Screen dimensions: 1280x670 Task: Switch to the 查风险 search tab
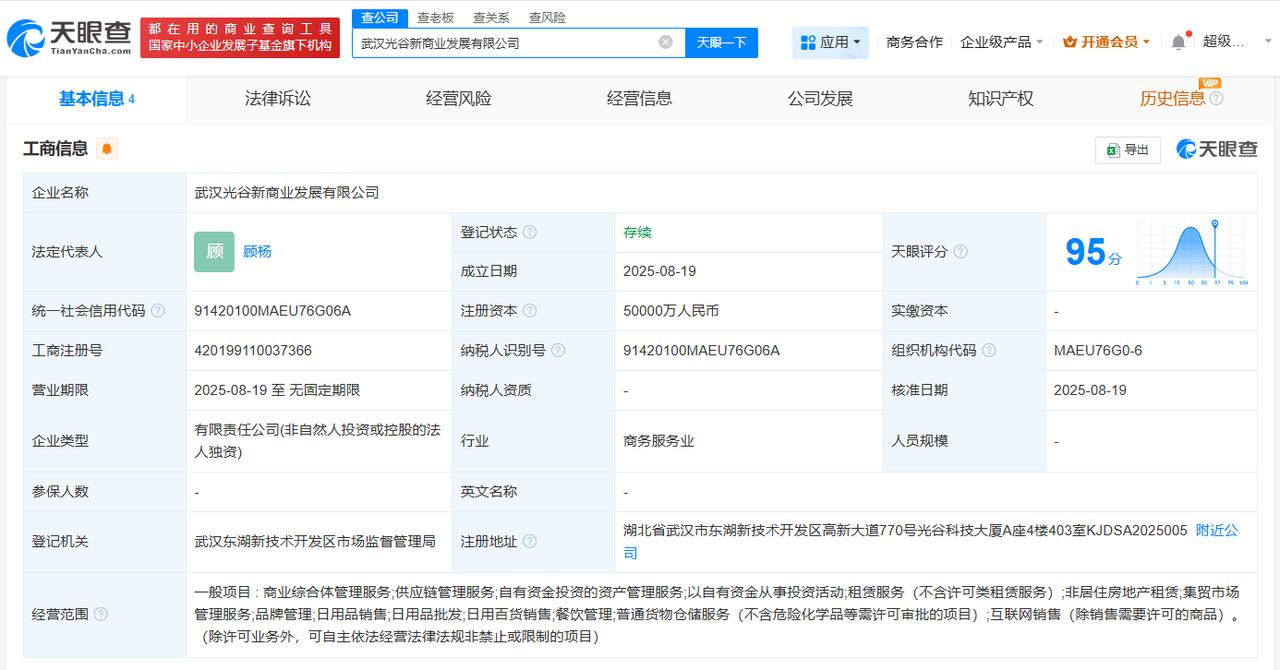547,17
